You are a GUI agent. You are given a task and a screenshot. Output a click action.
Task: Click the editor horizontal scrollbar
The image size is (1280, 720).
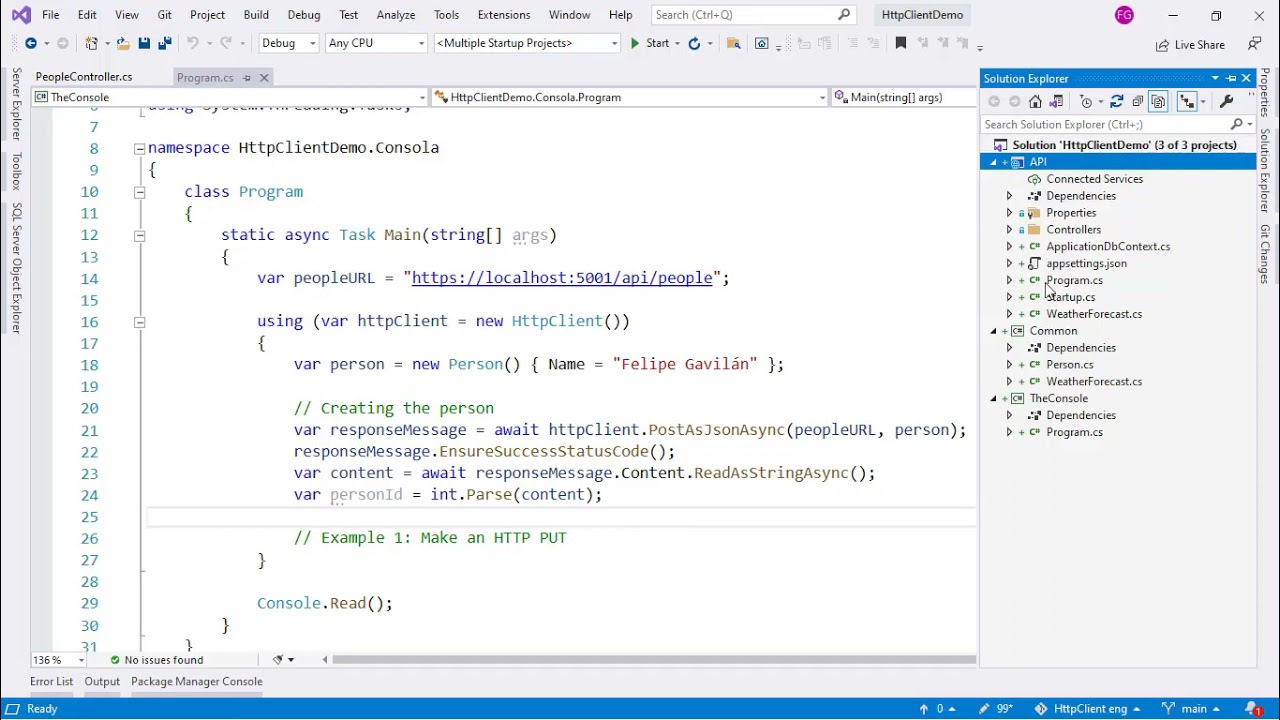(654, 660)
